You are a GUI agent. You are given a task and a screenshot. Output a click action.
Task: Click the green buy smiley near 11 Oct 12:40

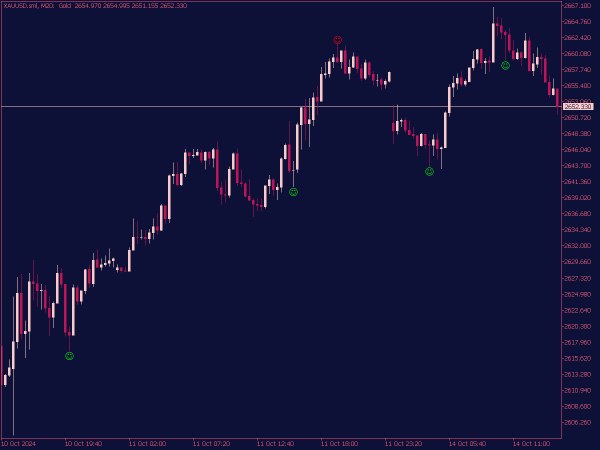[293, 192]
